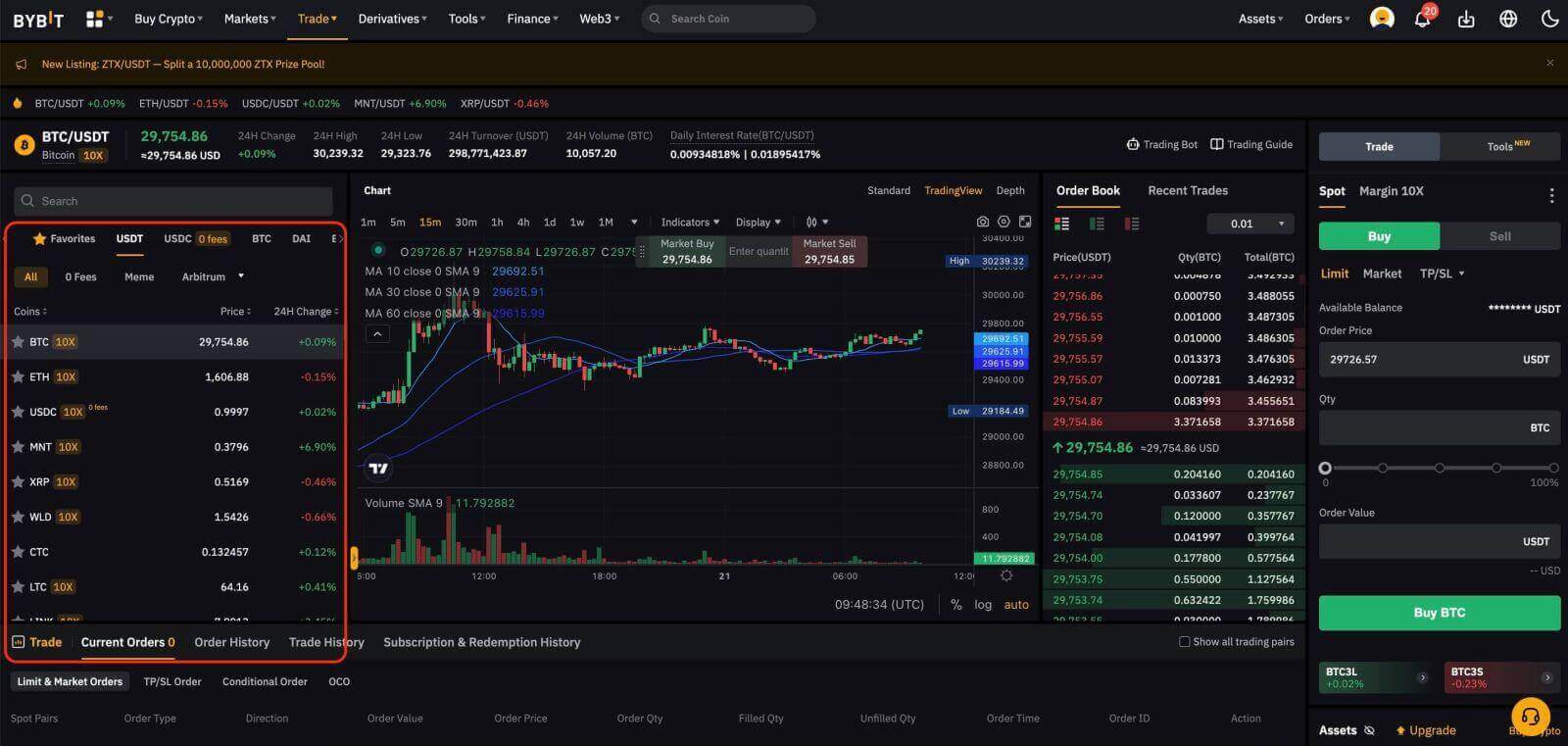
Task: Select the Favorites tab
Action: 65,238
